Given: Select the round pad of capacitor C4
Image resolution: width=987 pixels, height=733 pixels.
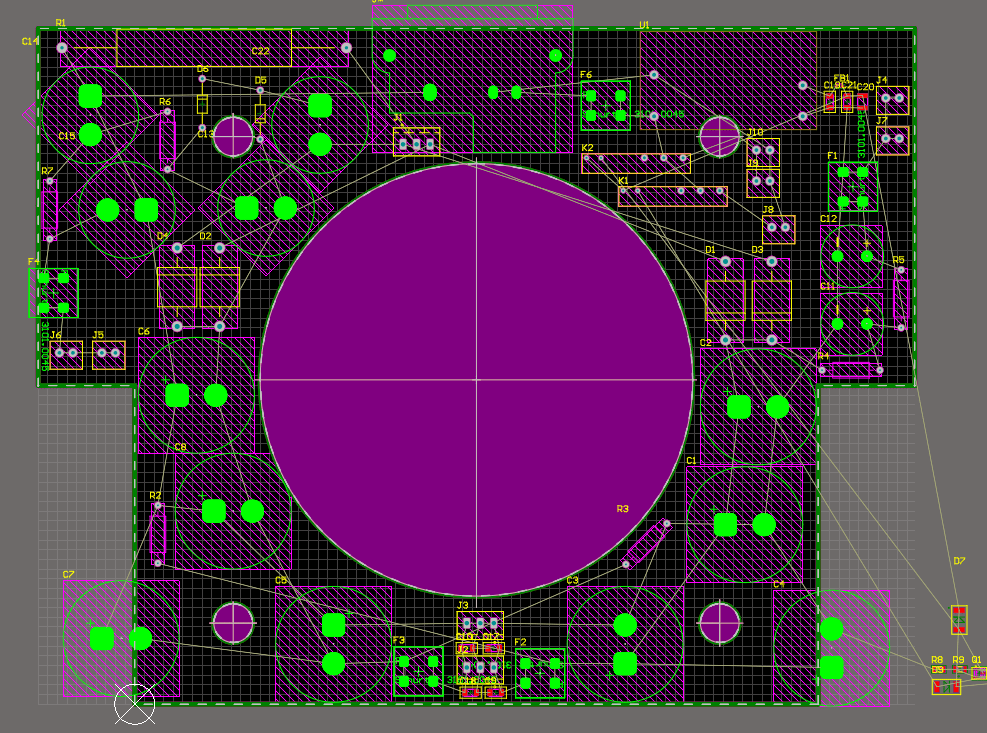Looking at the screenshot, I should [832, 628].
